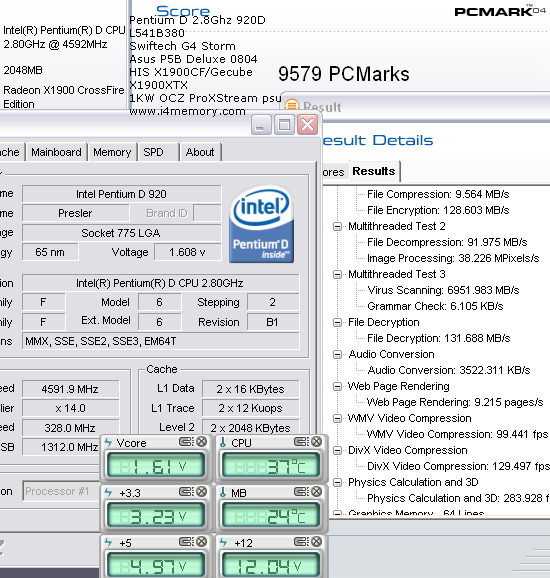Select Grammar Check 6.105 KB/s result

pyautogui.click(x=435, y=306)
